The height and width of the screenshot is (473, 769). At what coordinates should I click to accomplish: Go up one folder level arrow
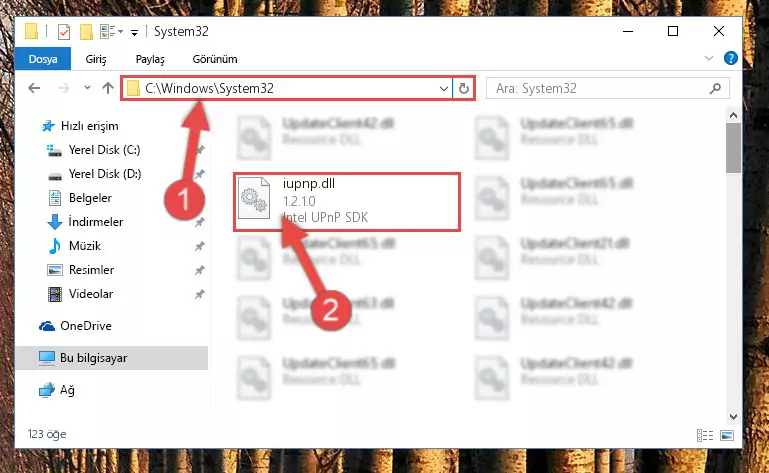[x=108, y=88]
